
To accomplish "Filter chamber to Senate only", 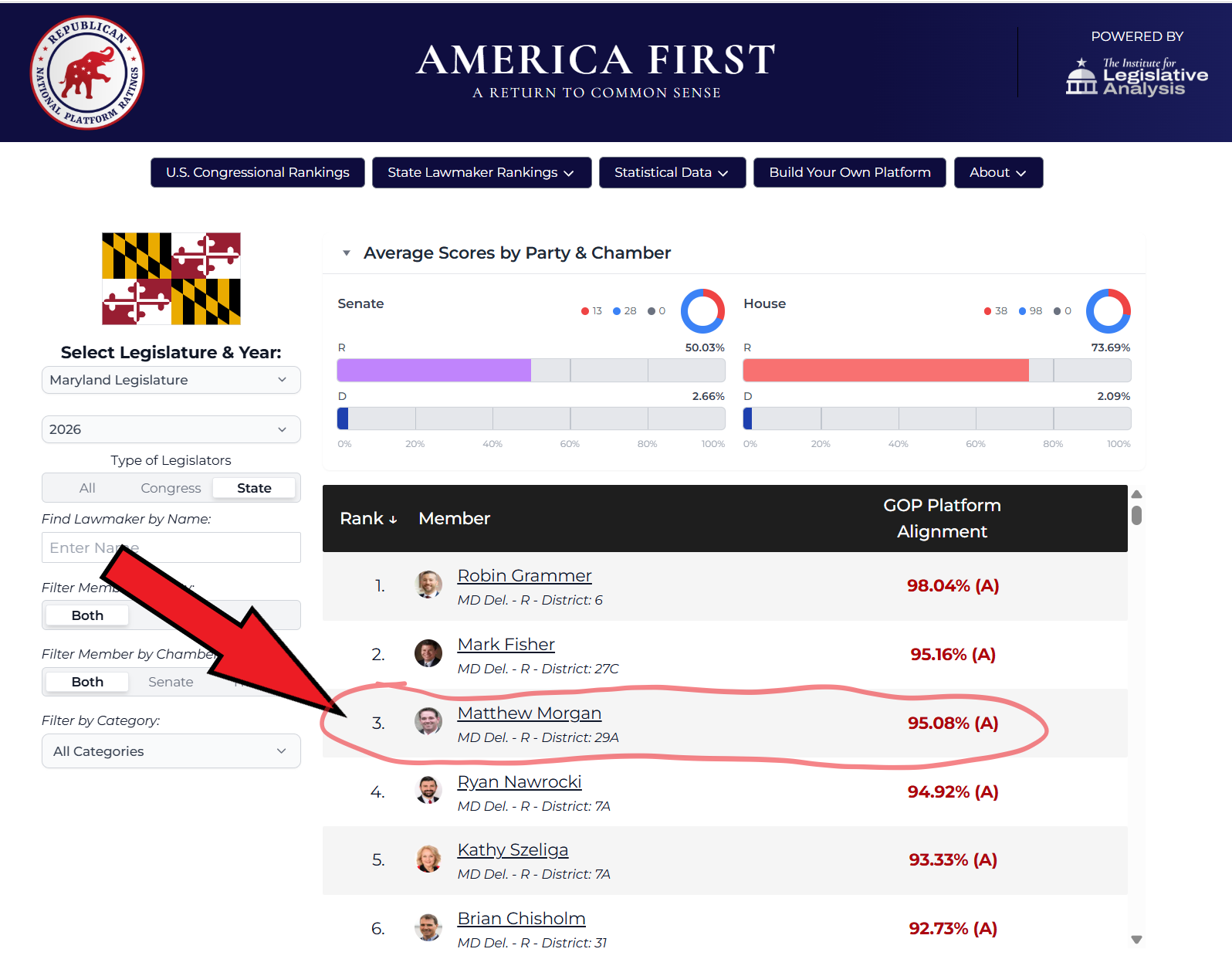I will [x=171, y=682].
